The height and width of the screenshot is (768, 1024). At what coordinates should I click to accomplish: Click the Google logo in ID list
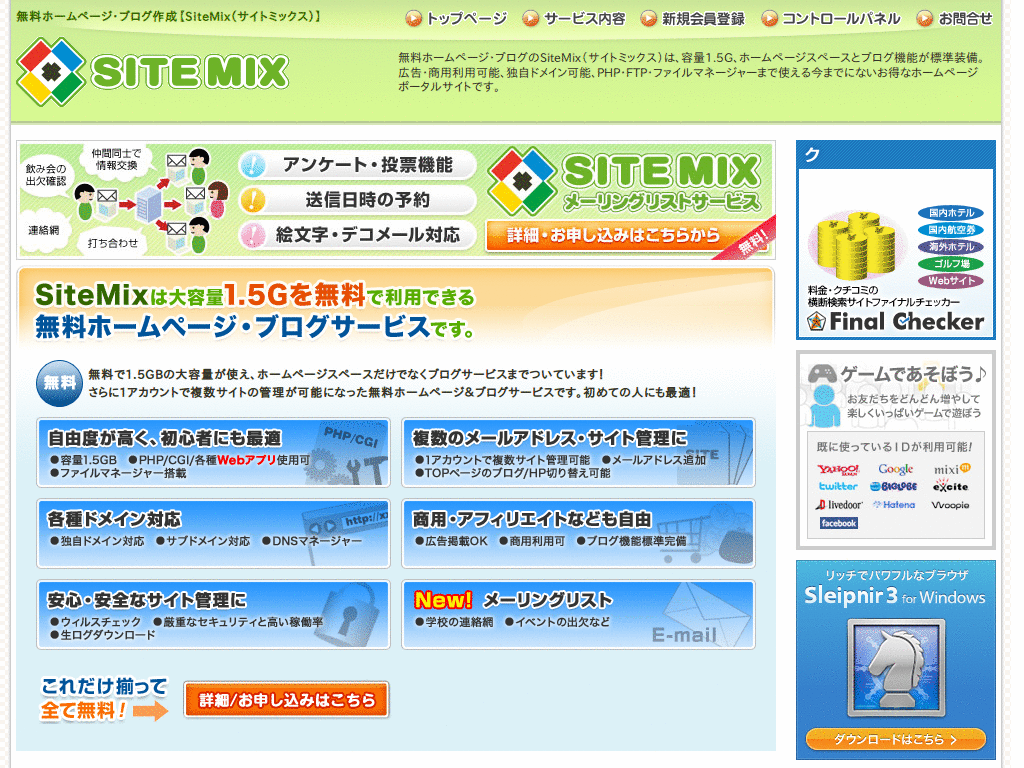pos(895,469)
